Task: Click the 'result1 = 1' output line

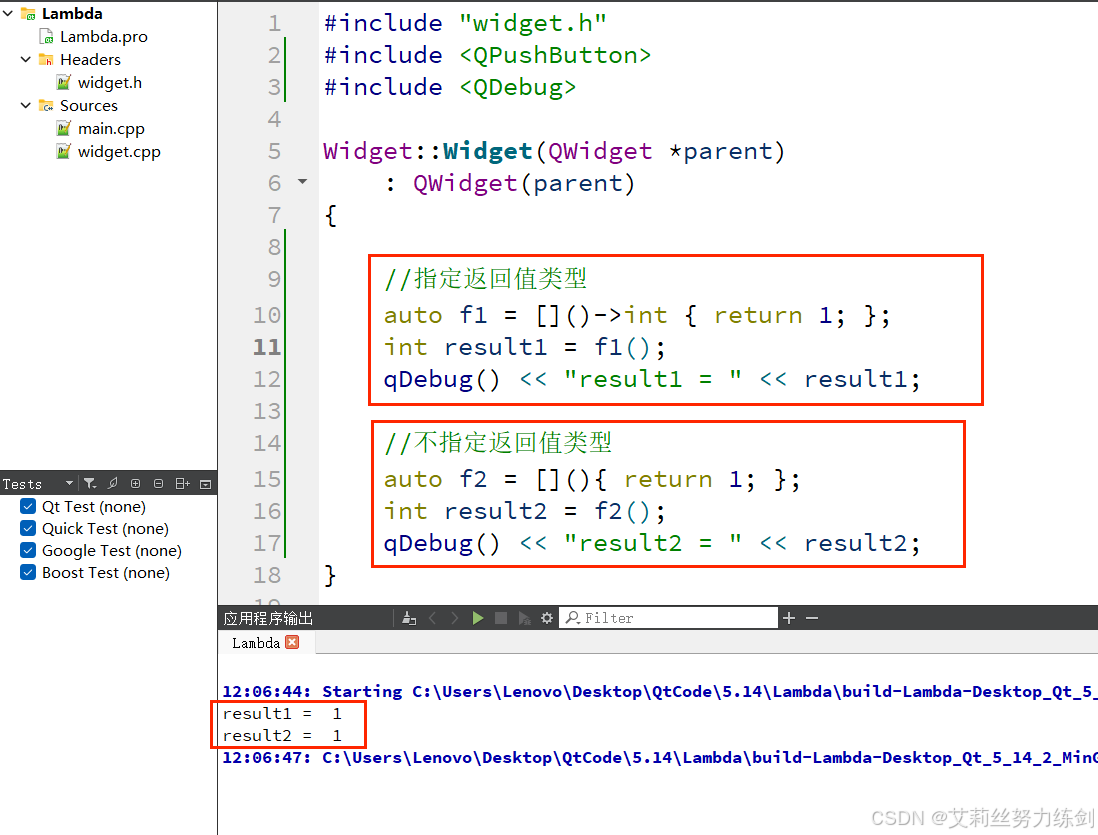Action: coord(282,713)
